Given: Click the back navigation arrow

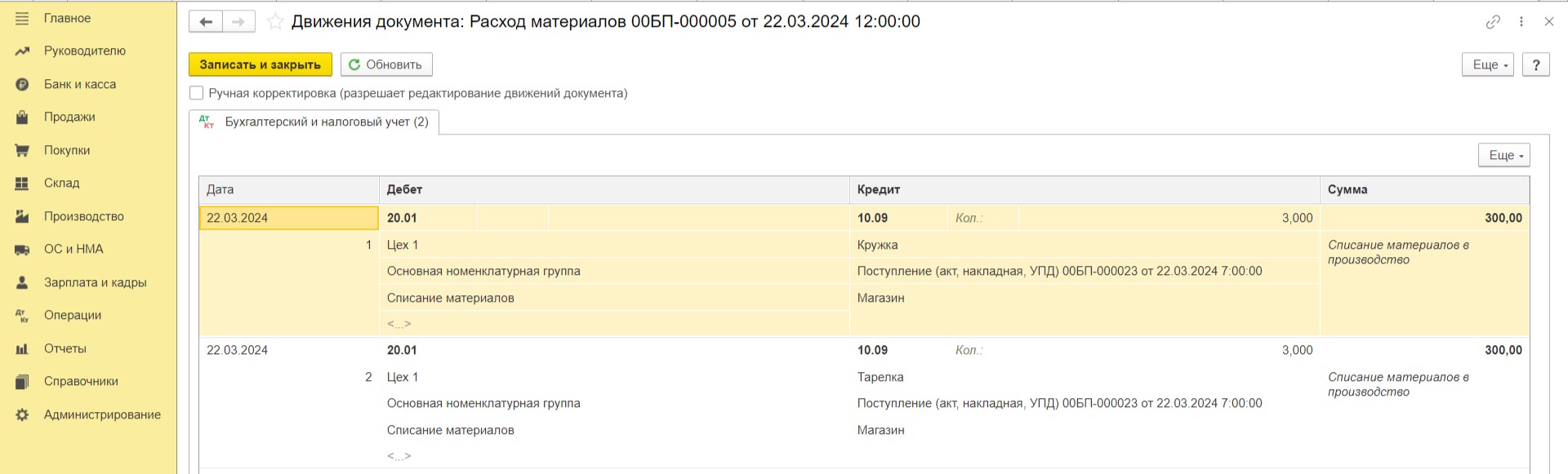Looking at the screenshot, I should [206, 22].
